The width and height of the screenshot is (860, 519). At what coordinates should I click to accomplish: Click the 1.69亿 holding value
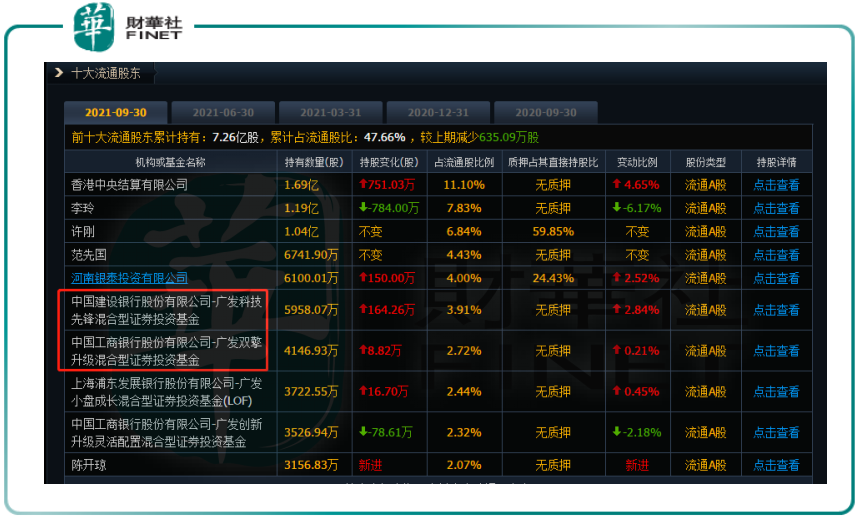(301, 185)
